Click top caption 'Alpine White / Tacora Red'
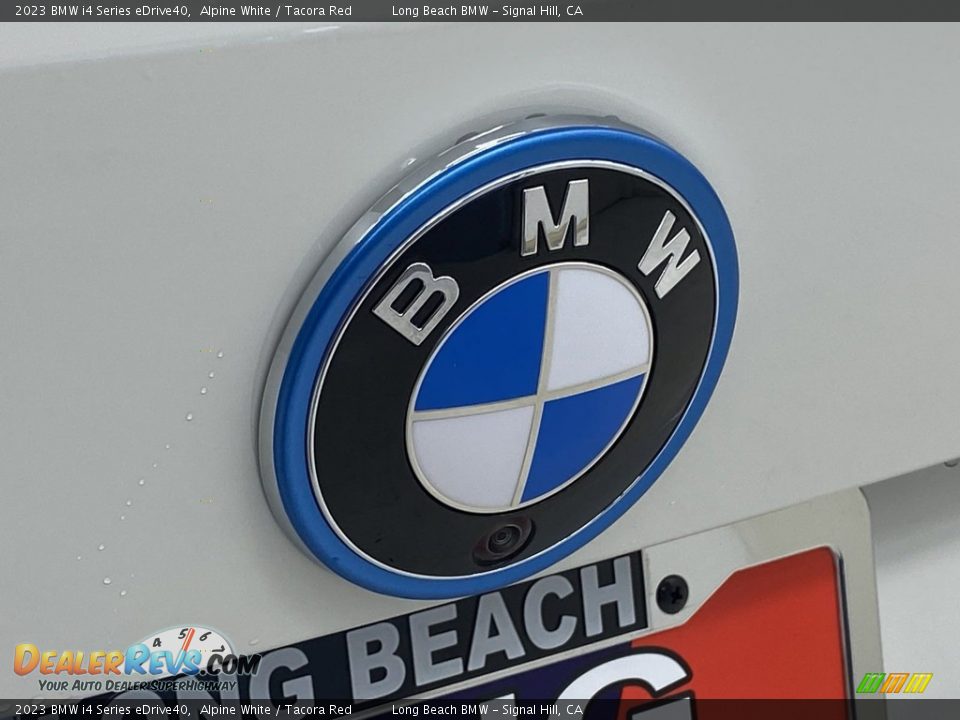960x720 pixels. 276,10
